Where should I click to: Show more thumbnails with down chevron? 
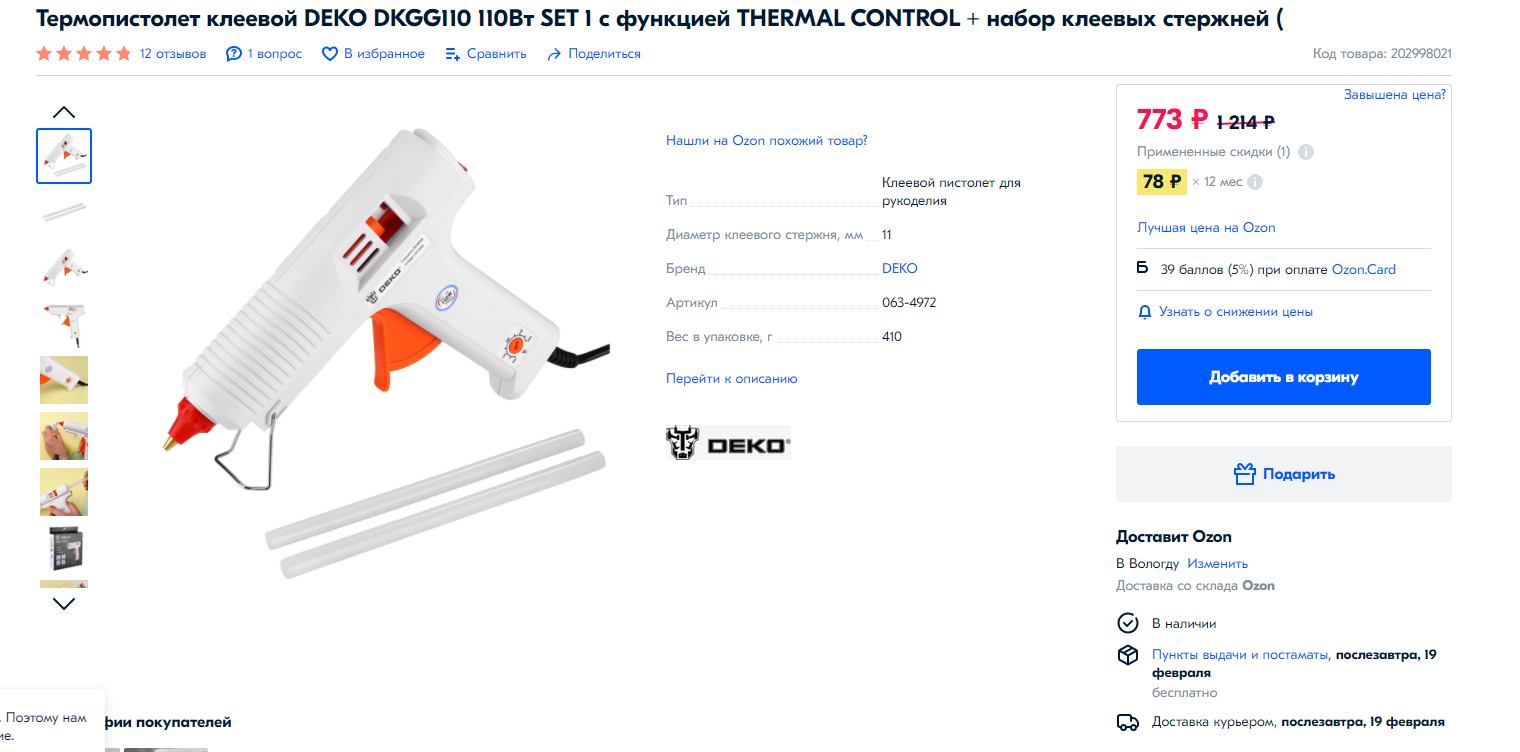click(64, 603)
